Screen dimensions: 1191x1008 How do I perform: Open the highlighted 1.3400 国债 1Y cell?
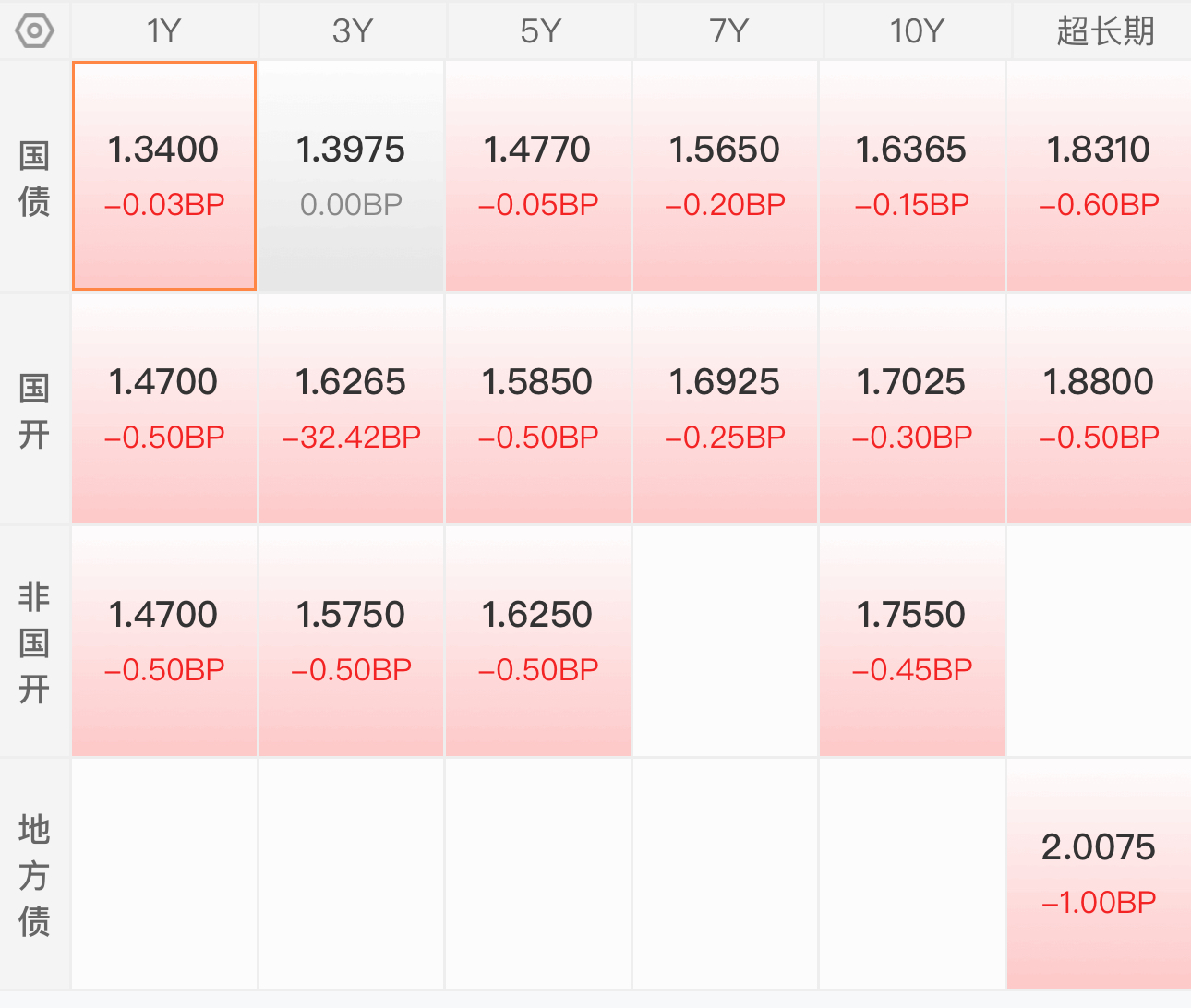click(x=164, y=176)
